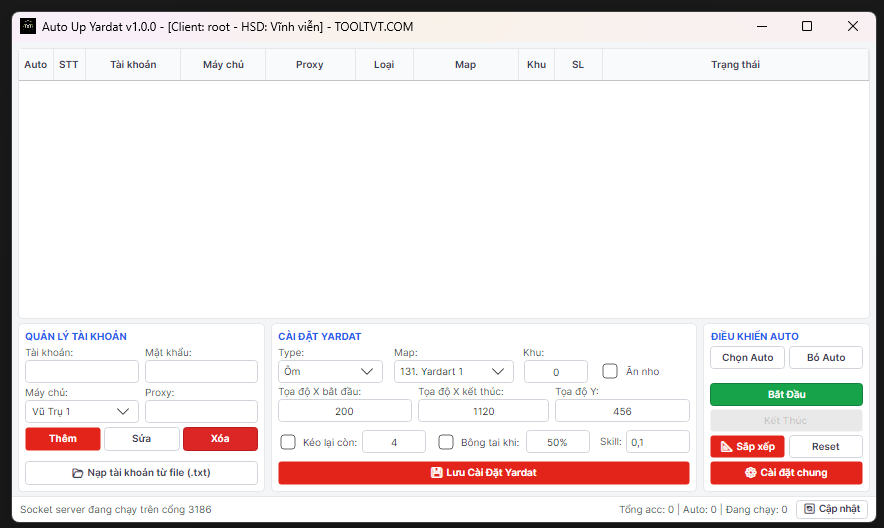Click the app logo icon in title bar
Viewport: 884px width, 528px height.
pos(28,26)
